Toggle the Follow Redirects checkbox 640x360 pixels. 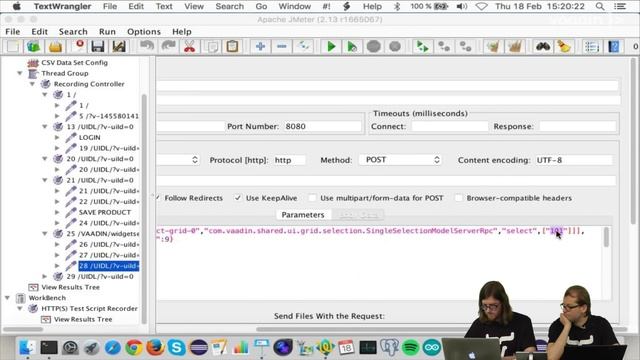[158, 198]
